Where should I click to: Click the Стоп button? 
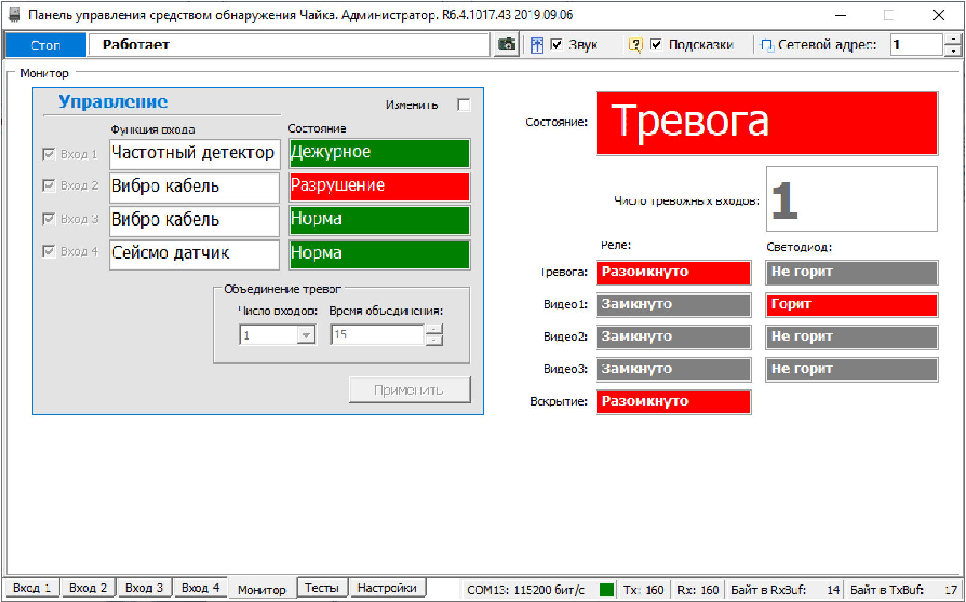point(46,45)
